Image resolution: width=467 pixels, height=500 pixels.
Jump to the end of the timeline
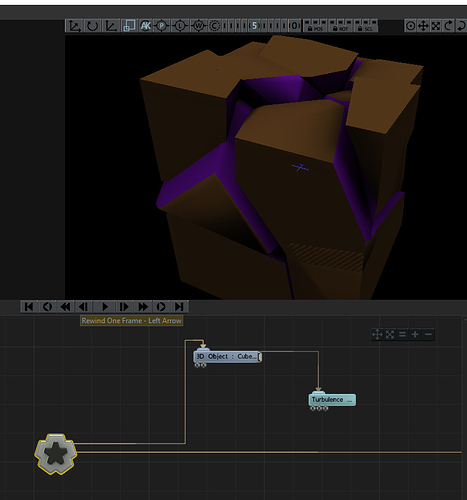pyautogui.click(x=179, y=307)
